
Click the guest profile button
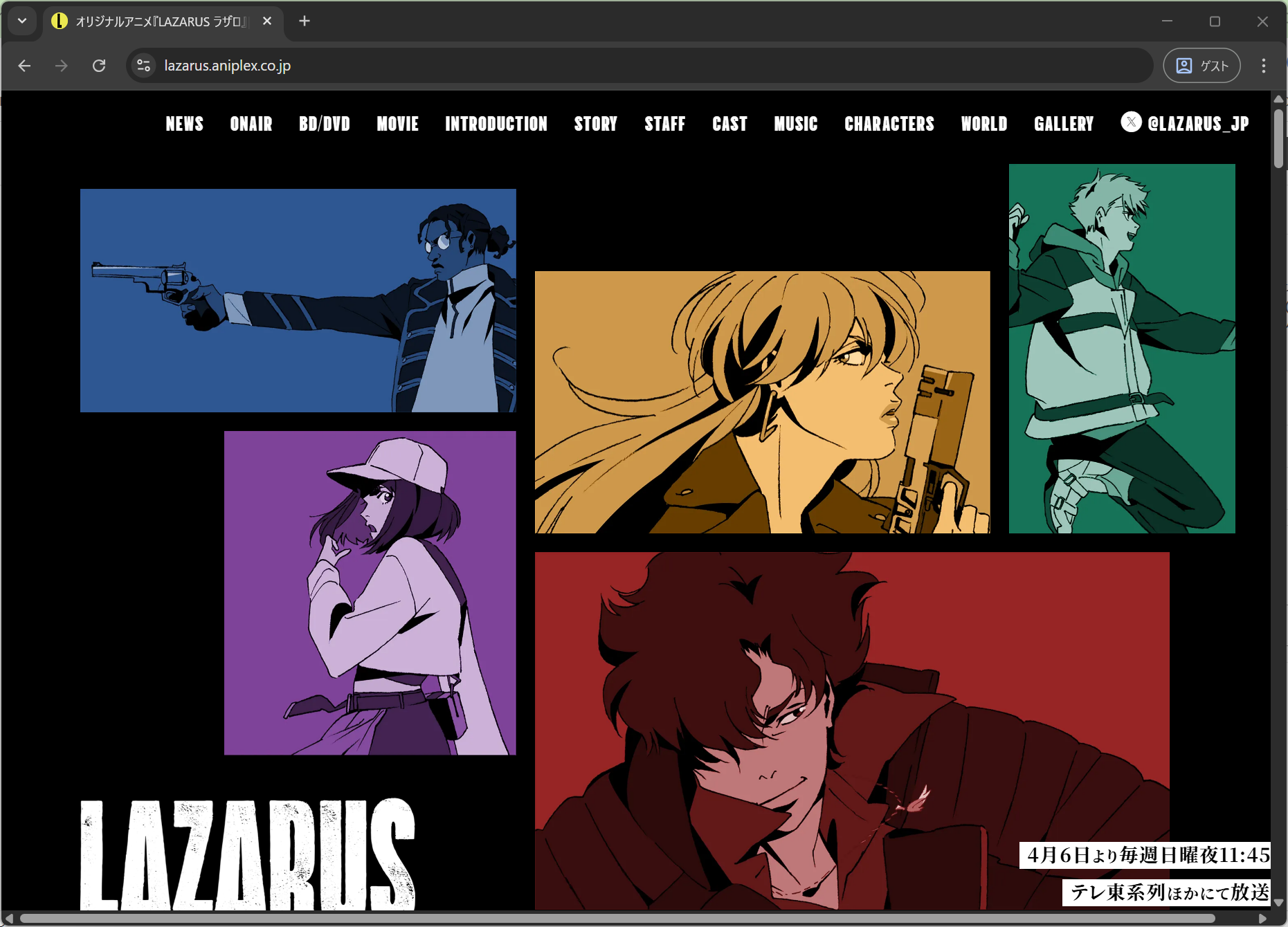coord(1201,66)
